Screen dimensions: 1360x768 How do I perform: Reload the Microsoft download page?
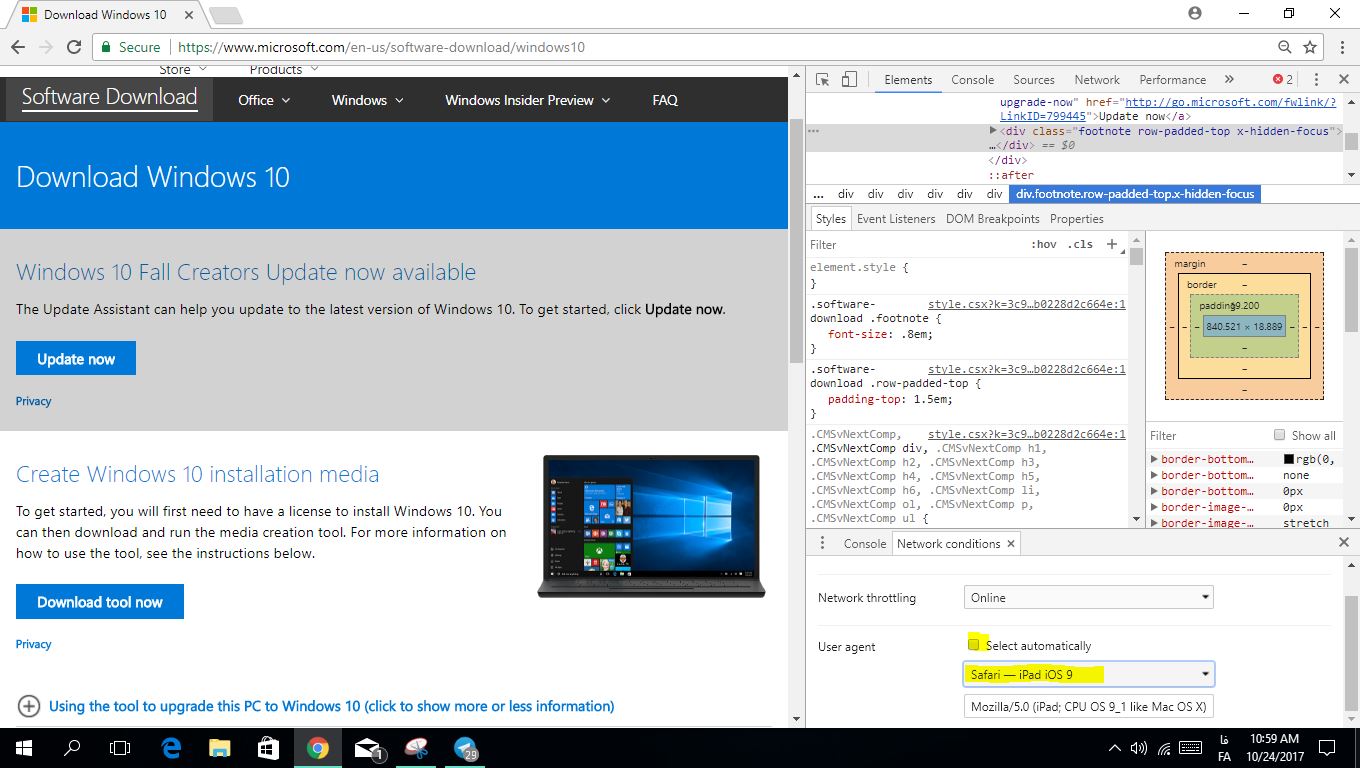click(x=73, y=47)
